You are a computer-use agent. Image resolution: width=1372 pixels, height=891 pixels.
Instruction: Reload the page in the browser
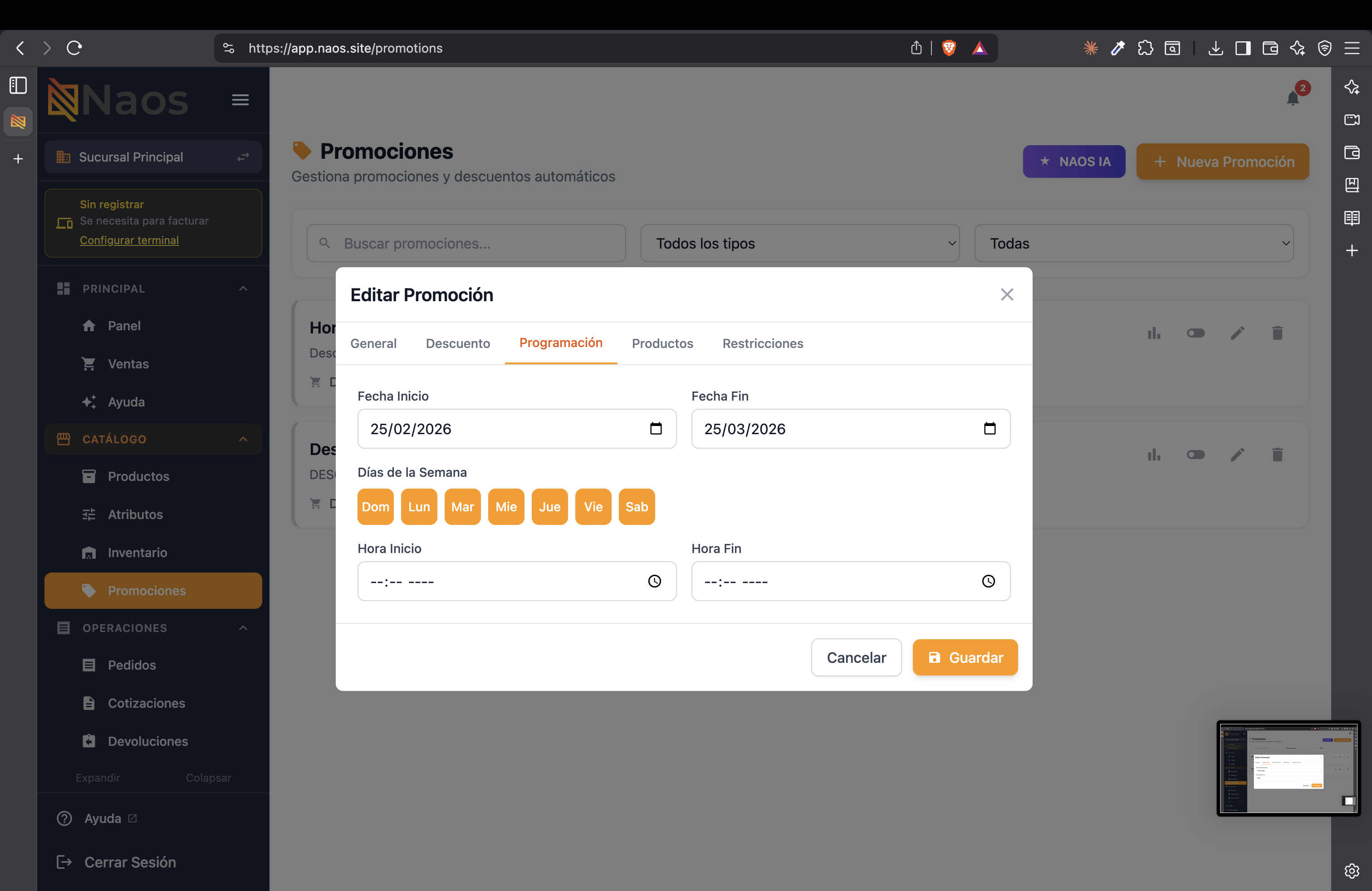click(74, 48)
